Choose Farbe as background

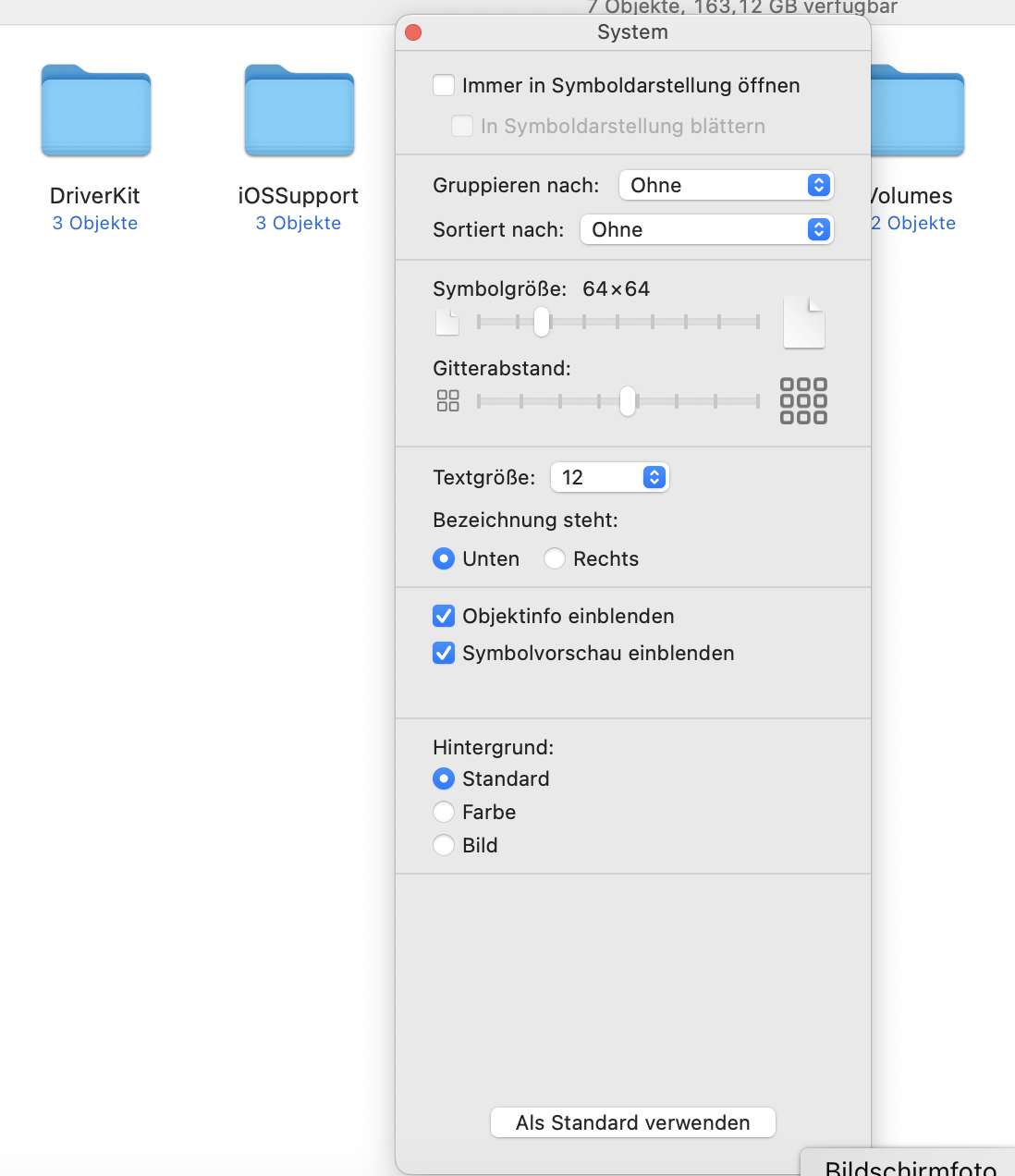(x=445, y=813)
